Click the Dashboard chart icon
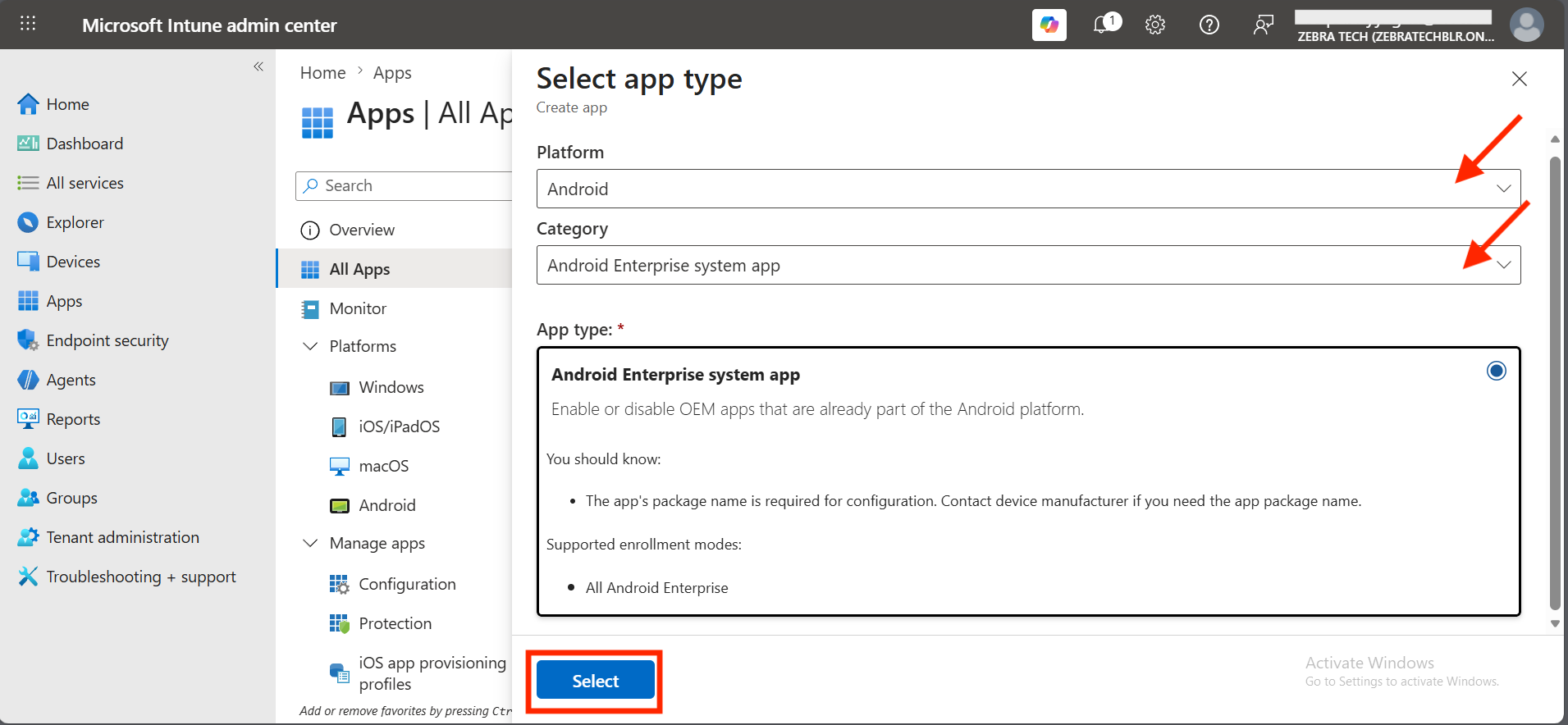Image resolution: width=1568 pixels, height=725 pixels. click(x=28, y=144)
